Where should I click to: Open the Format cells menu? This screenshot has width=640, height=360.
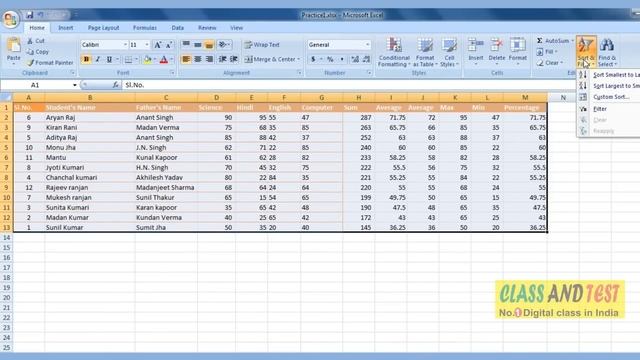[518, 52]
